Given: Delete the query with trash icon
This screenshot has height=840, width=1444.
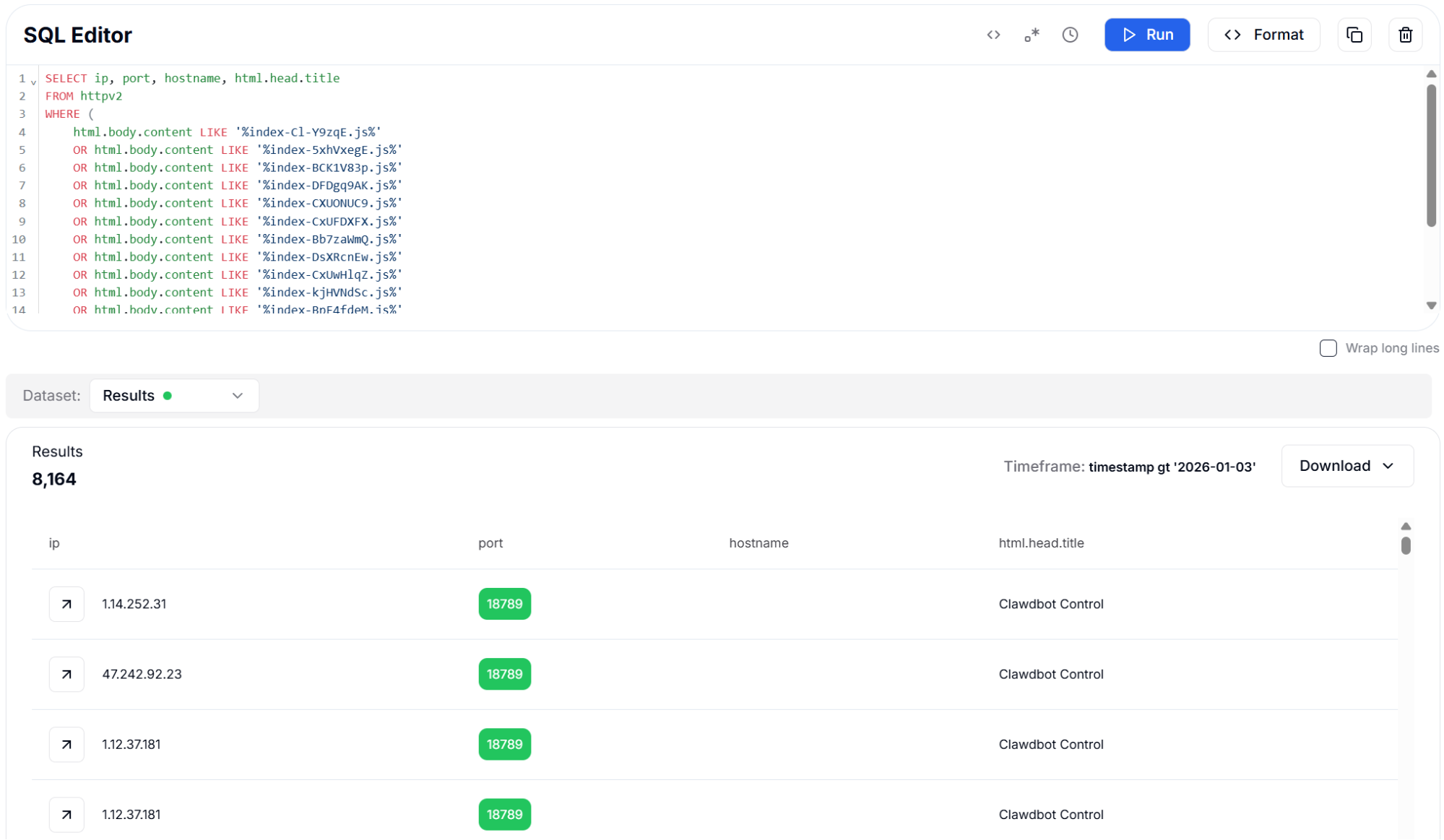Looking at the screenshot, I should (1405, 34).
